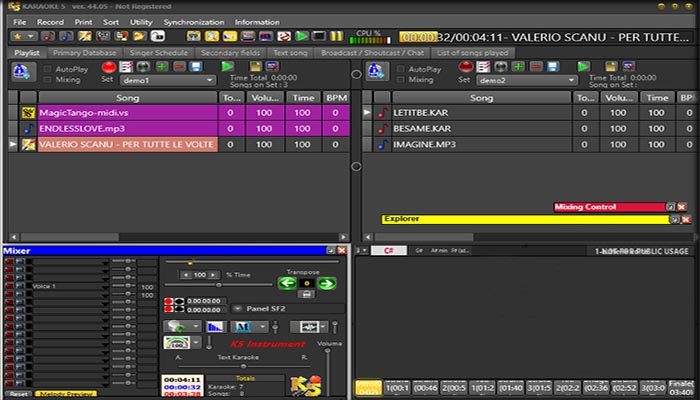The height and width of the screenshot is (400, 700).
Task: Open the tempo gauge dropdown in the Mixer
Action: click(196, 343)
